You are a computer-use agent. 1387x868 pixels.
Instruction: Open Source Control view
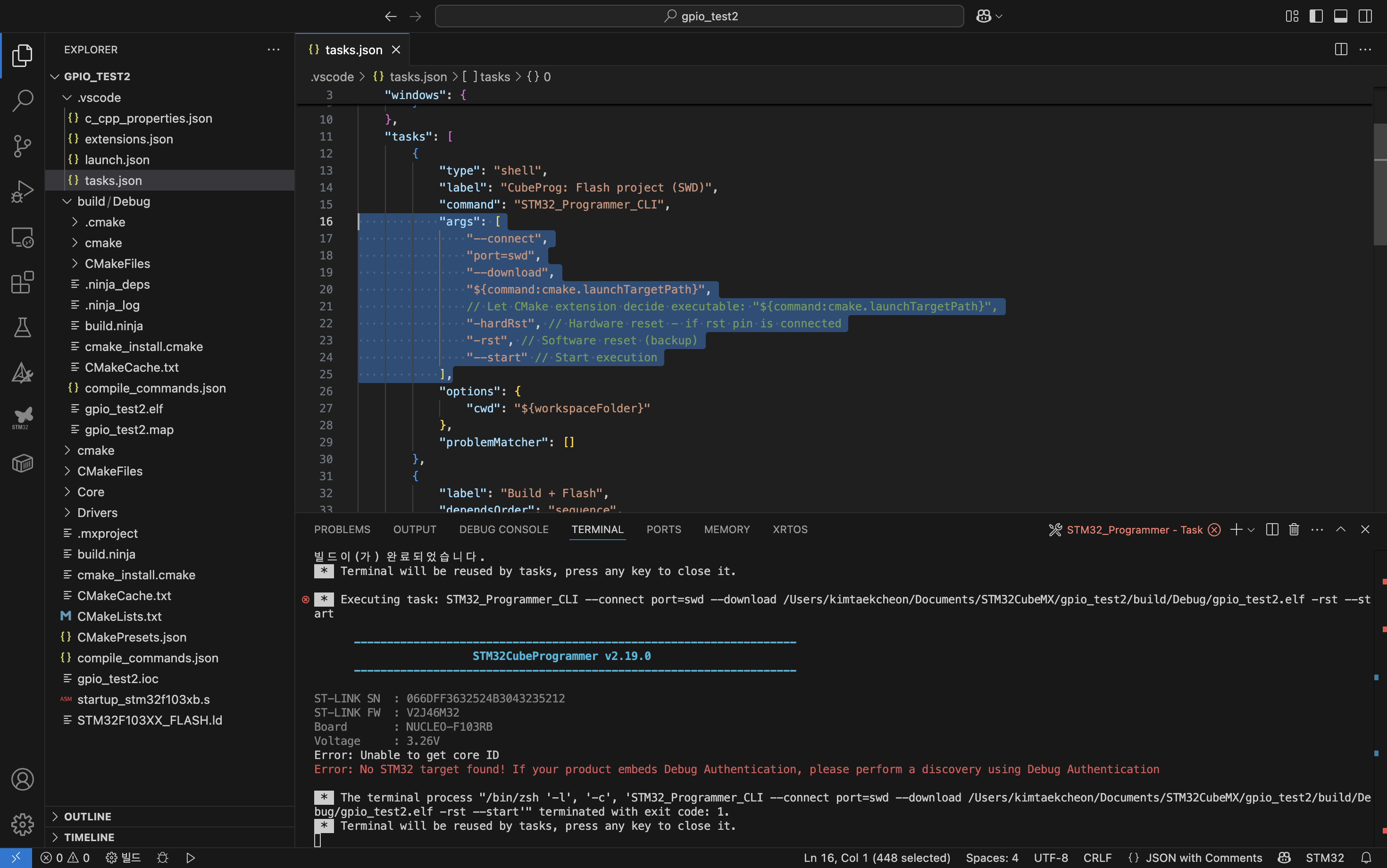pos(22,146)
